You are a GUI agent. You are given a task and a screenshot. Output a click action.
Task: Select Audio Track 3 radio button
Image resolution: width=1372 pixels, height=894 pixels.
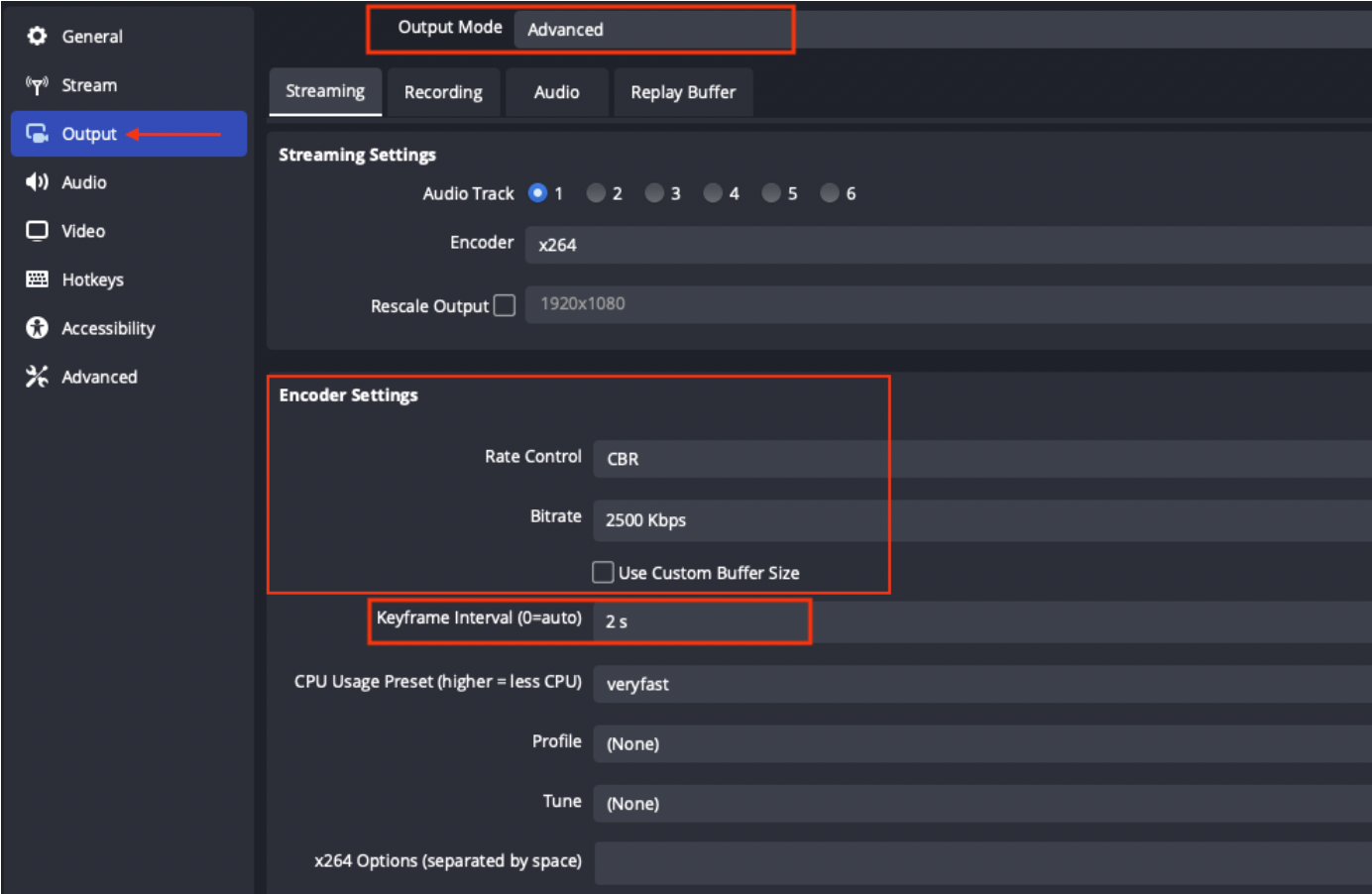point(653,193)
